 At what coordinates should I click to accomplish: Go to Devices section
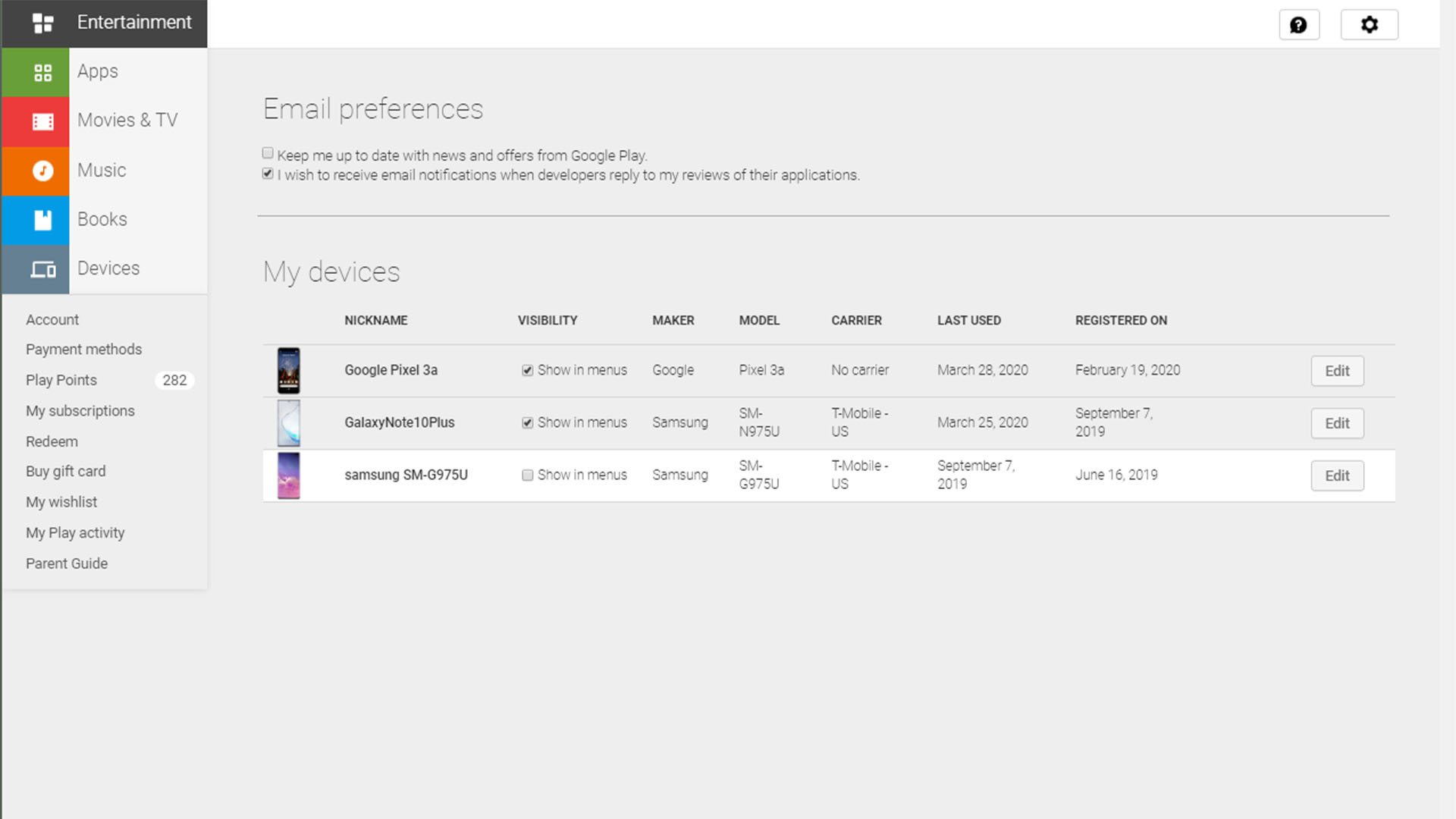[108, 268]
